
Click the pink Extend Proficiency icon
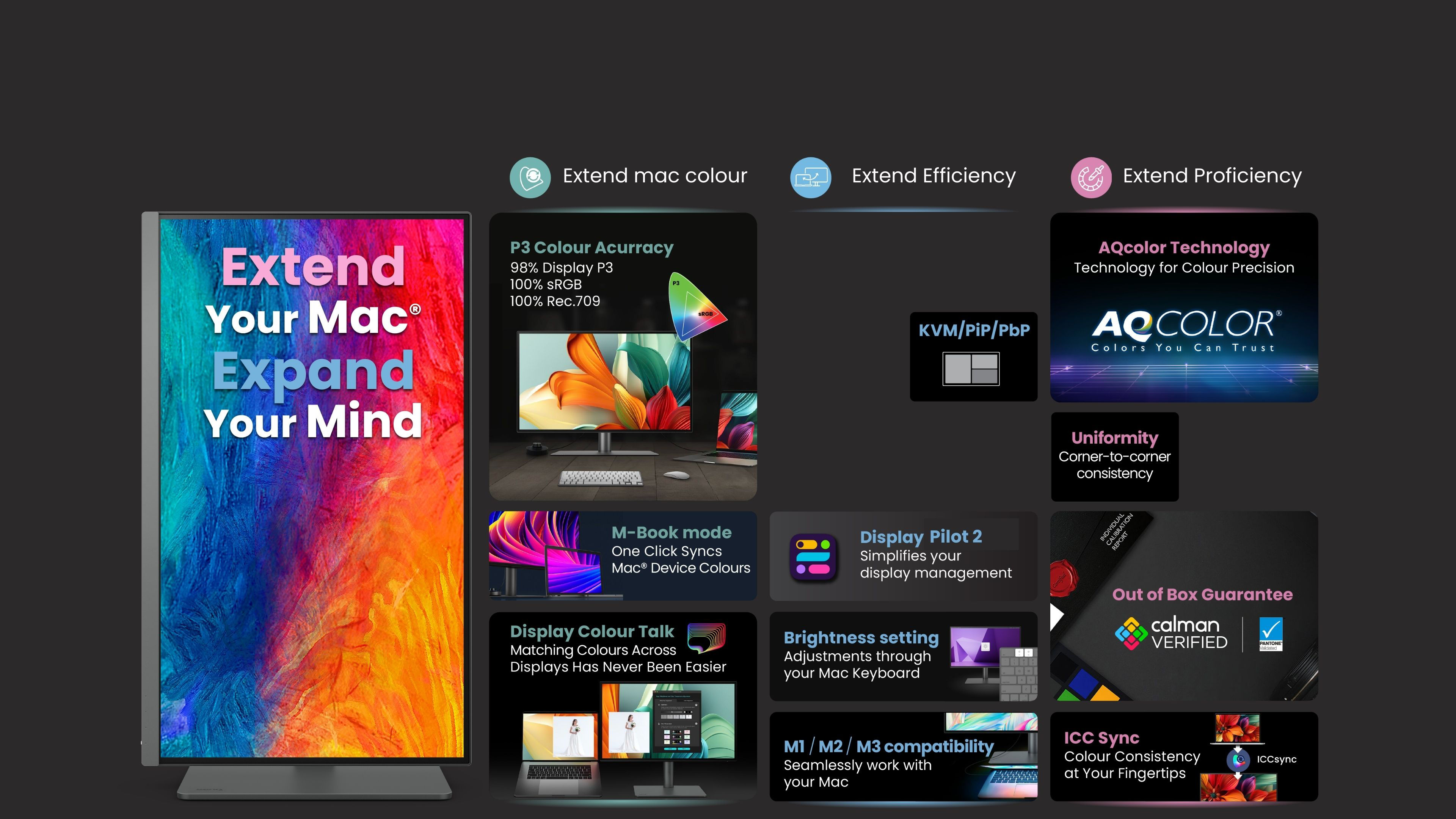pyautogui.click(x=1091, y=177)
